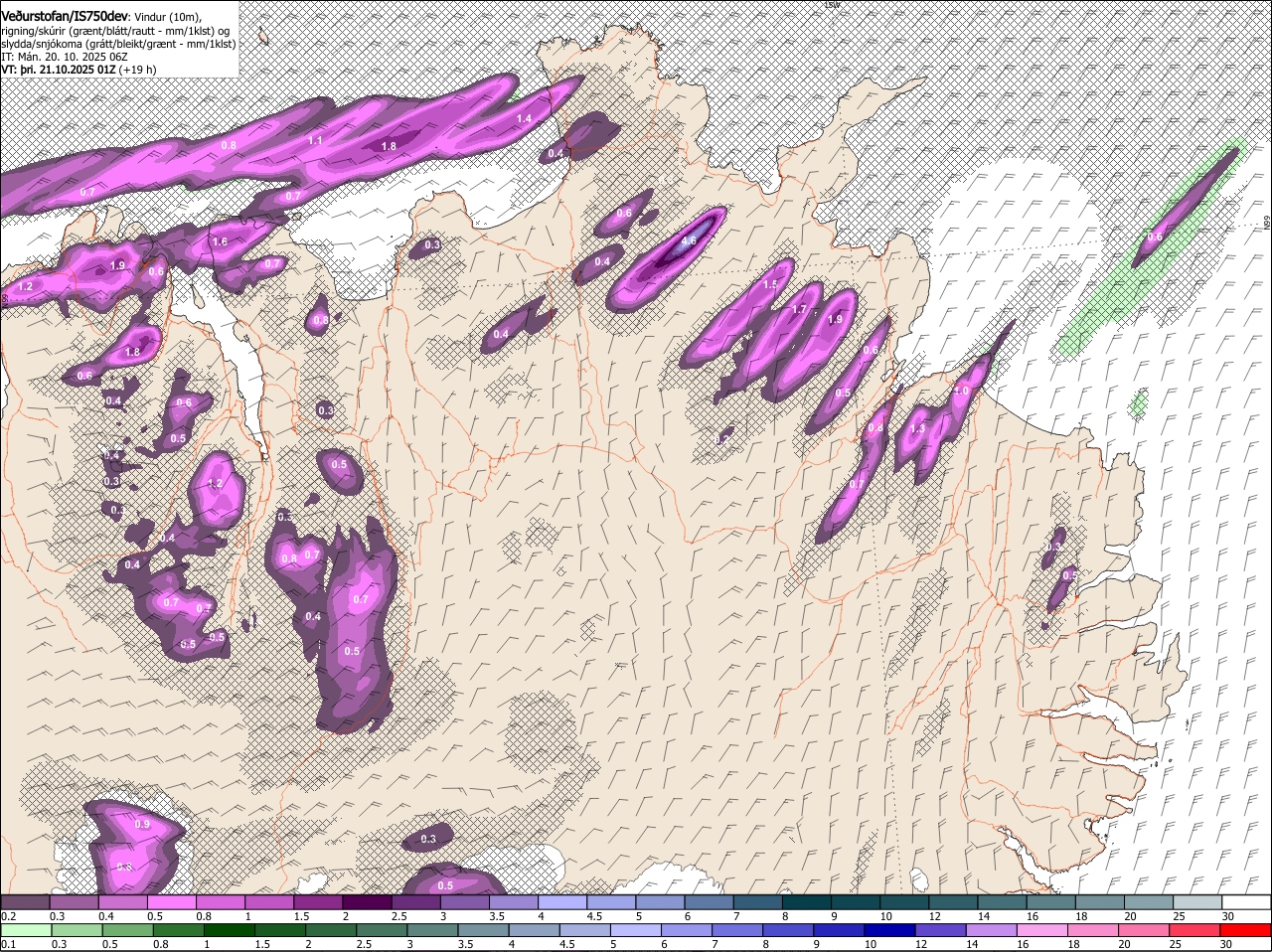Select the white swatch ending the upper legend row
Viewport: 1272px width, 952px height.
click(x=1246, y=901)
